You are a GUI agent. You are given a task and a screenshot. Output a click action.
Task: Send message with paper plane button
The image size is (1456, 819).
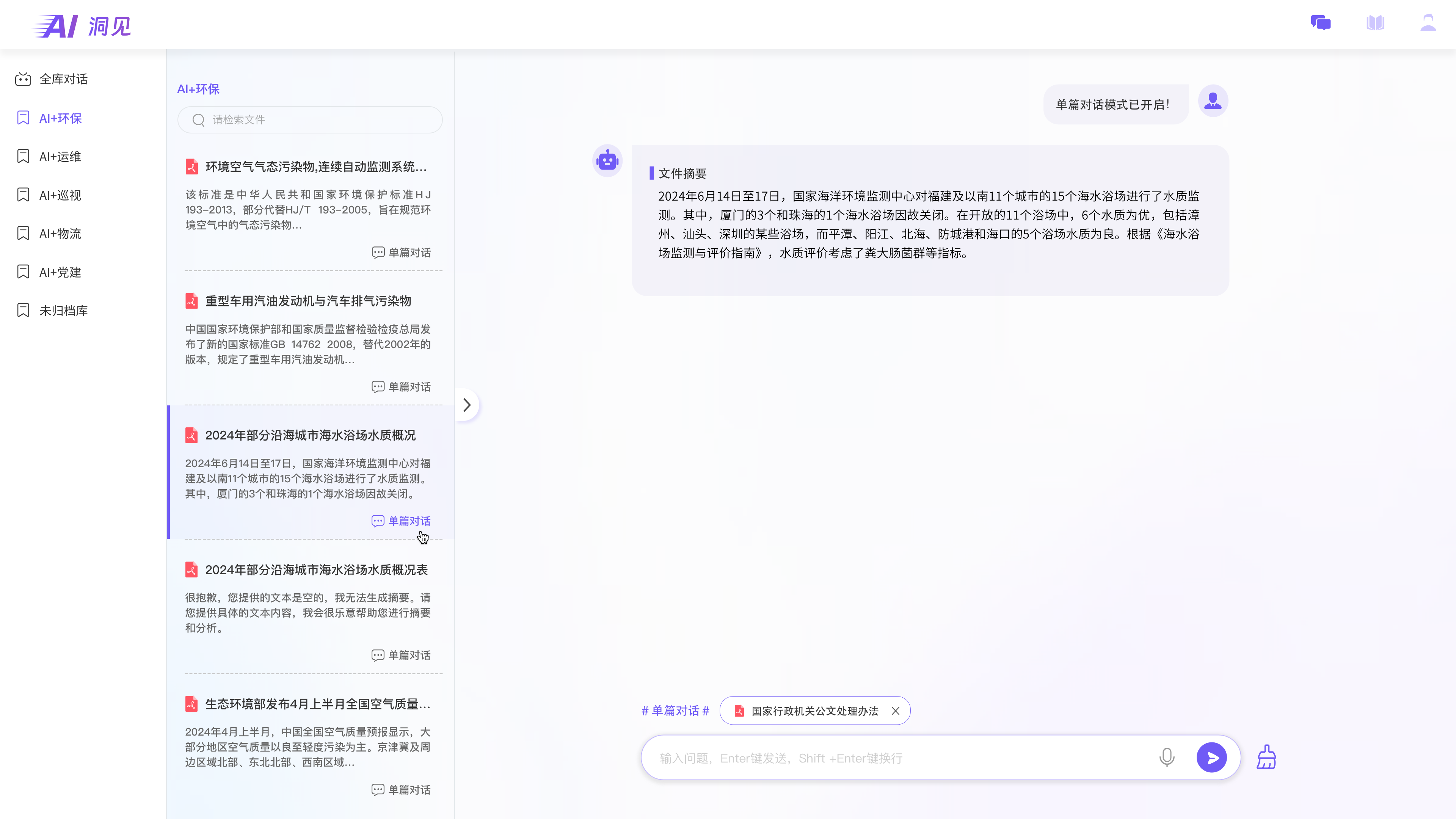coord(1211,758)
